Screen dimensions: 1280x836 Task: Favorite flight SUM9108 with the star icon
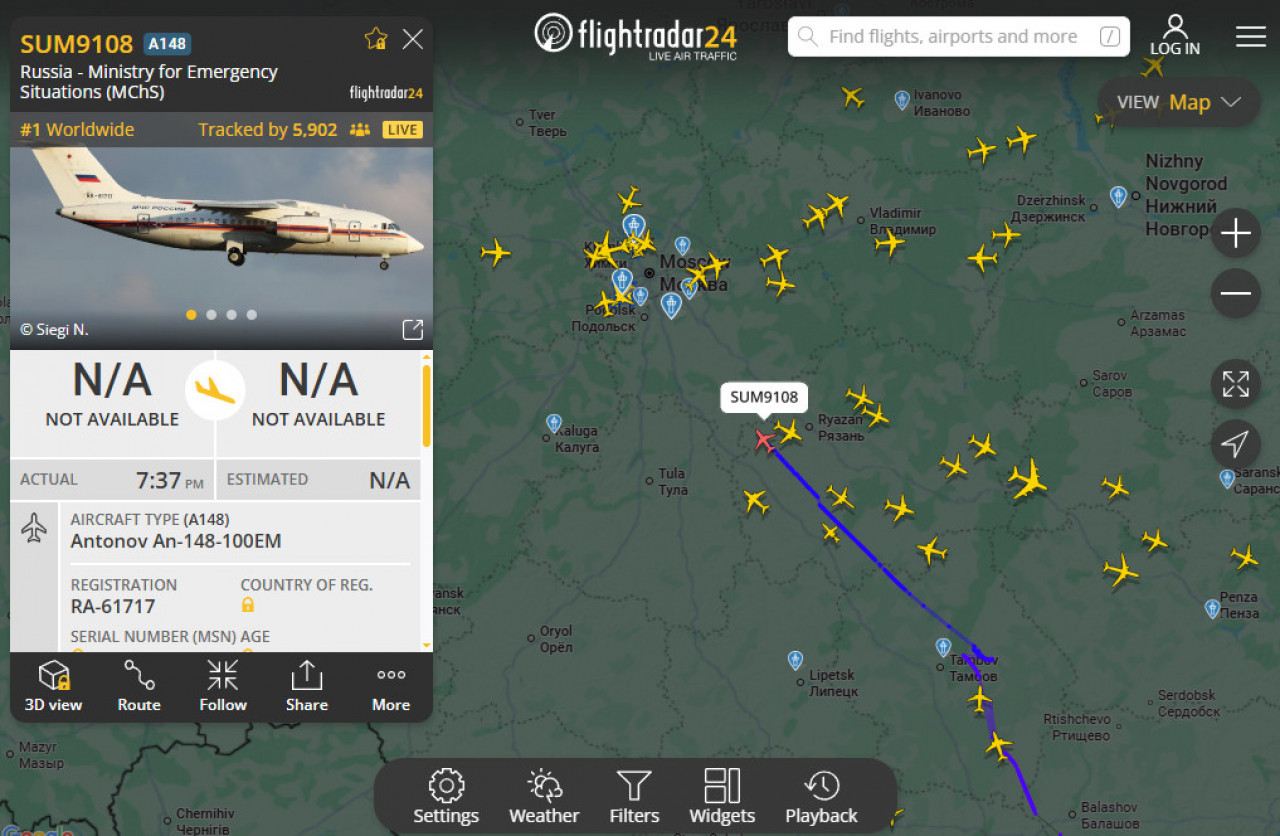click(x=376, y=39)
